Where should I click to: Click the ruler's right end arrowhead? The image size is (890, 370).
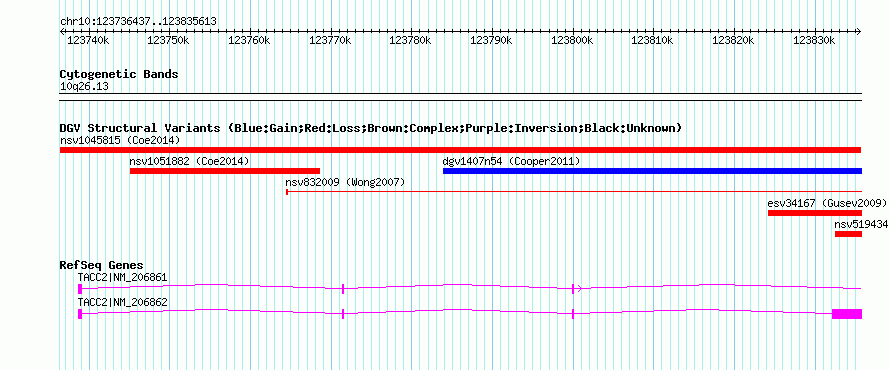[859, 32]
